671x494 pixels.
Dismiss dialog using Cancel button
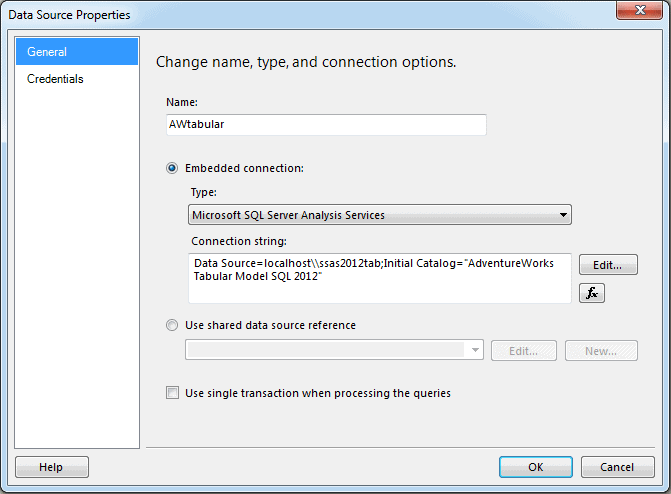(617, 467)
